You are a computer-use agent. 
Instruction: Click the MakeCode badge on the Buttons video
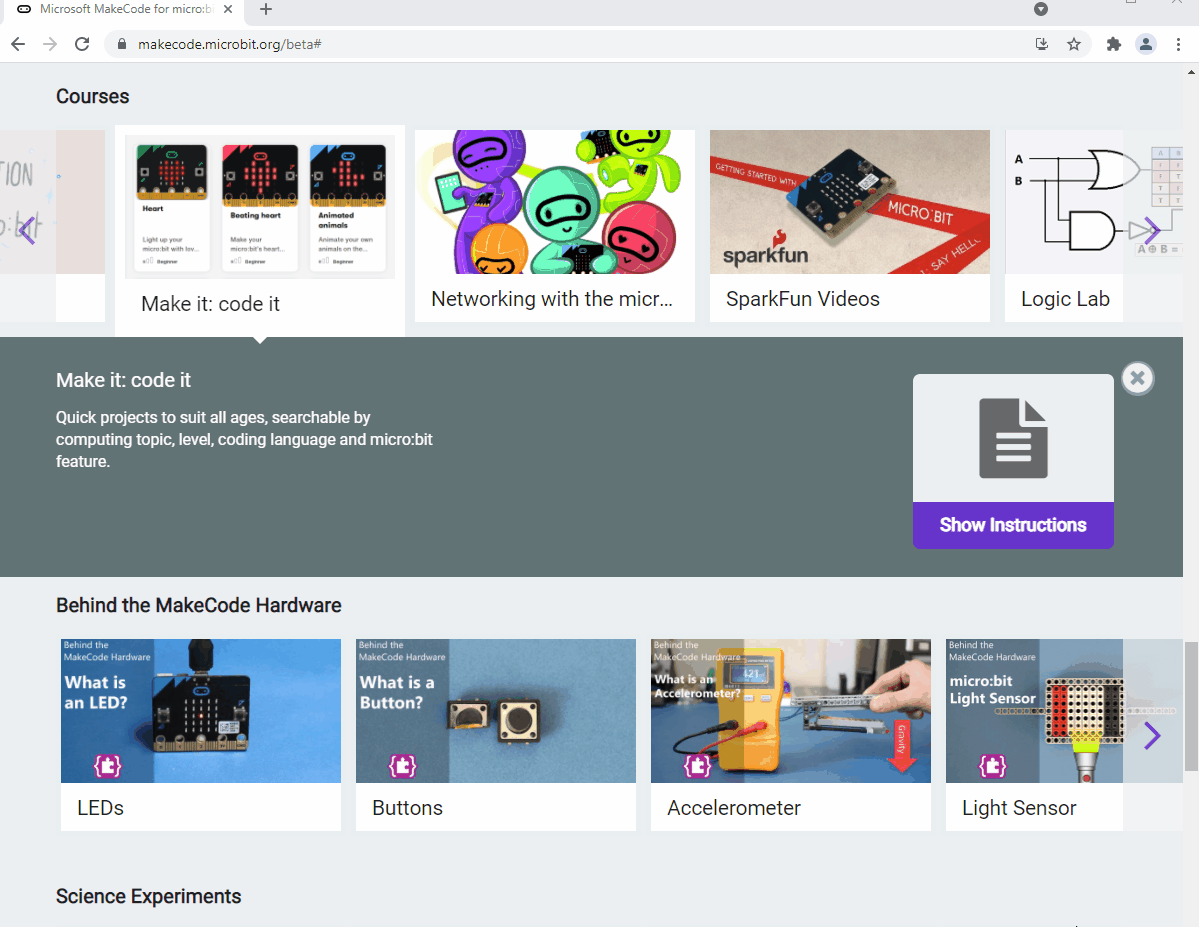pyautogui.click(x=402, y=766)
